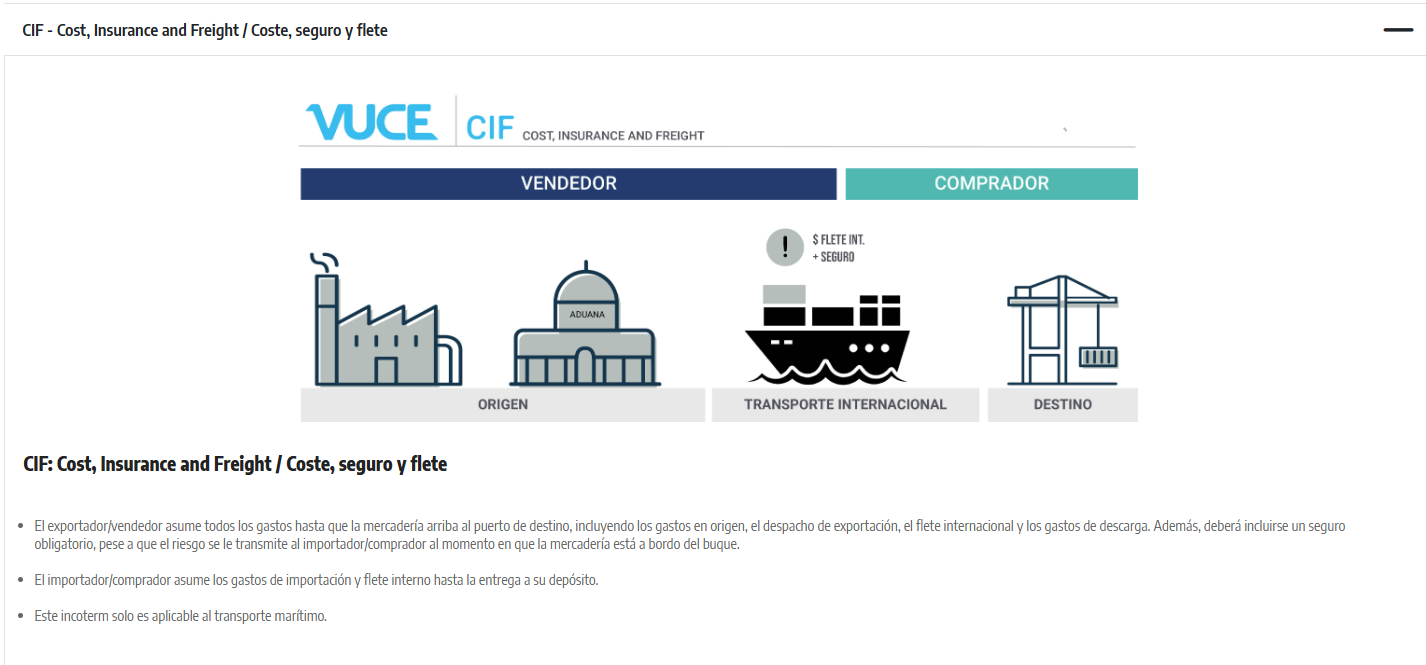Click the VUCE logo
The width and height of the screenshot is (1426, 665).
pos(371,122)
